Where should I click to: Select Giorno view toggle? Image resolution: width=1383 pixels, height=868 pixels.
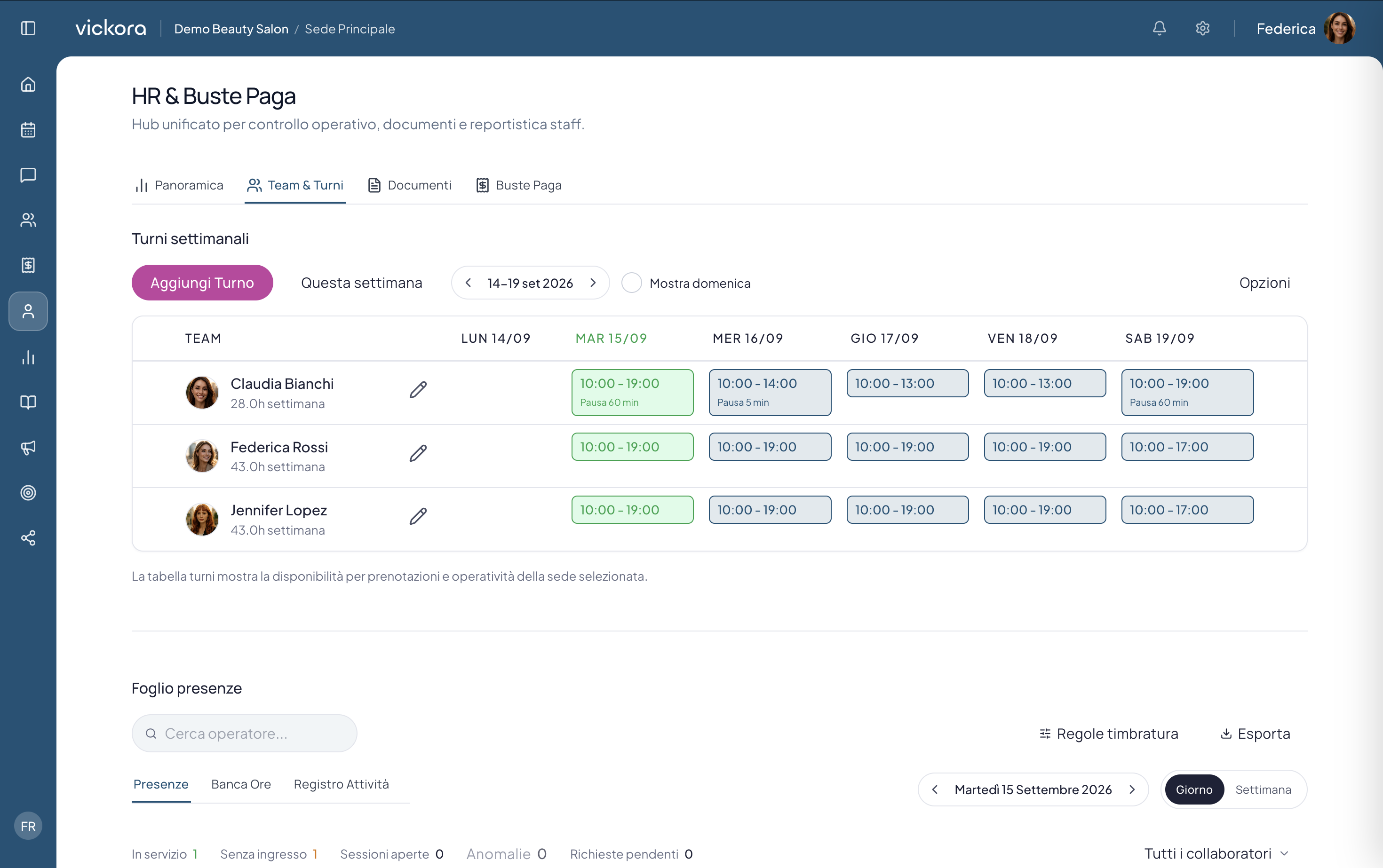[1194, 789]
